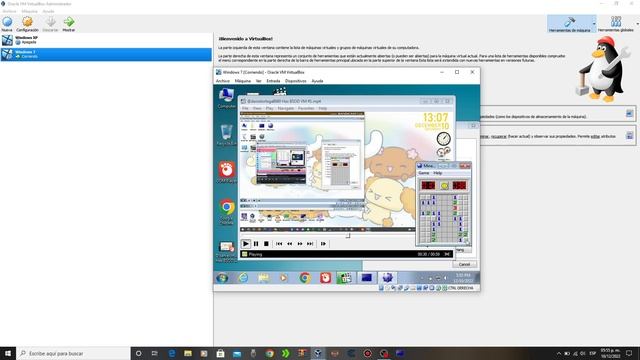
Task: Click Recycle Bin icon on VM desktop
Action: pos(226,135)
